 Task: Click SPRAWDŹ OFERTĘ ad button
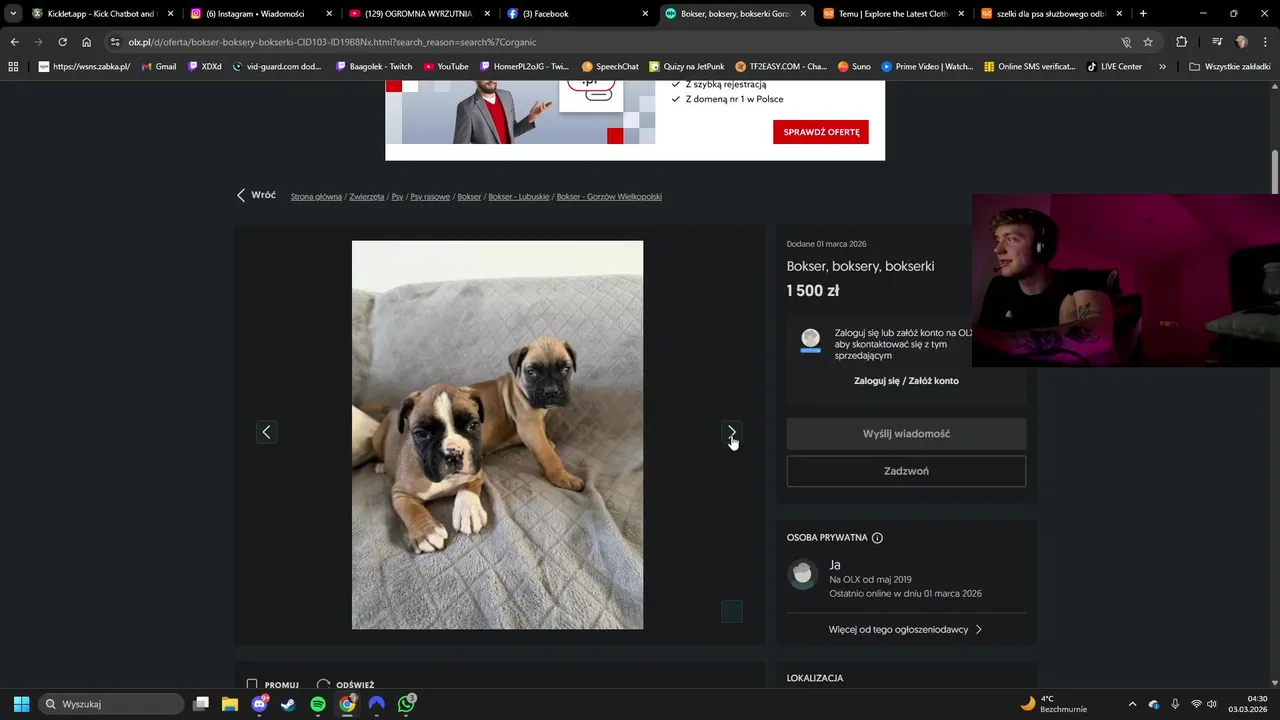coord(821,132)
